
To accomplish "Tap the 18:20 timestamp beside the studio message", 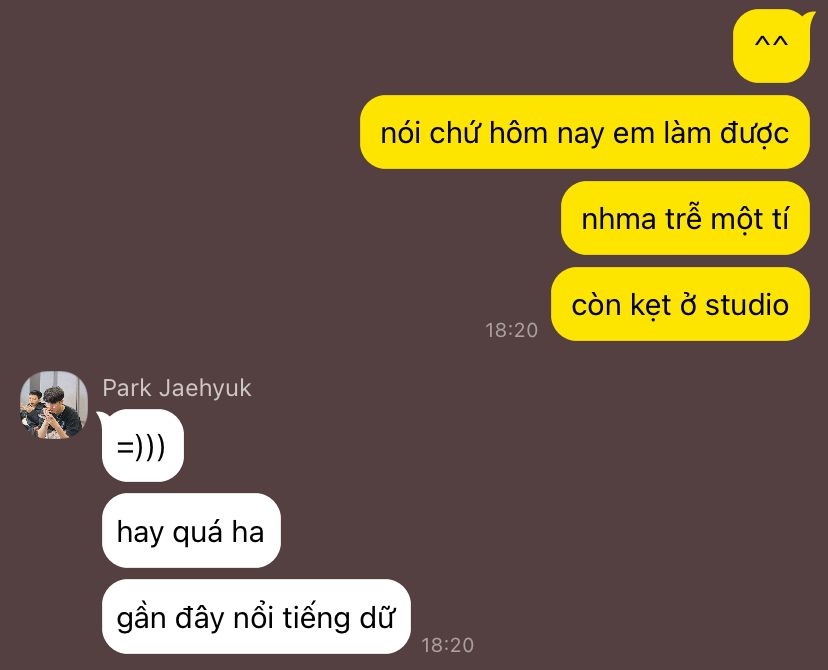I will 511,330.
